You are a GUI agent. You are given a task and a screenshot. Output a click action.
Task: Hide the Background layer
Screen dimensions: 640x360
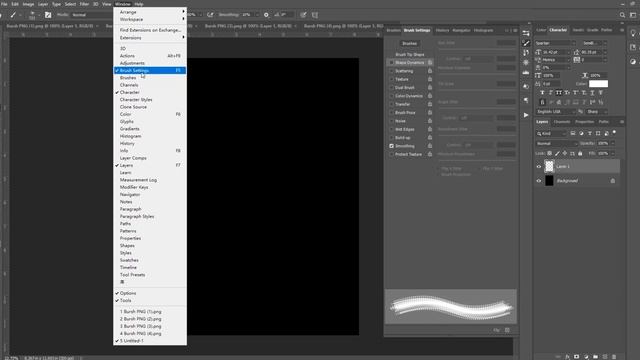pos(538,180)
